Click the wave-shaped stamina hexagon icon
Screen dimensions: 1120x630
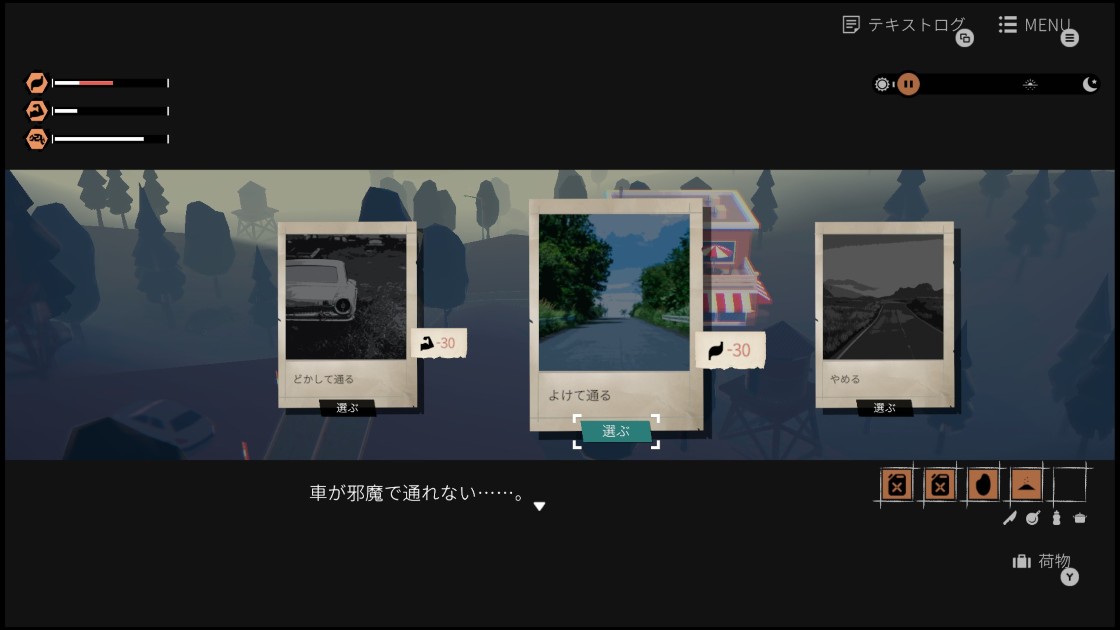pyautogui.click(x=36, y=83)
